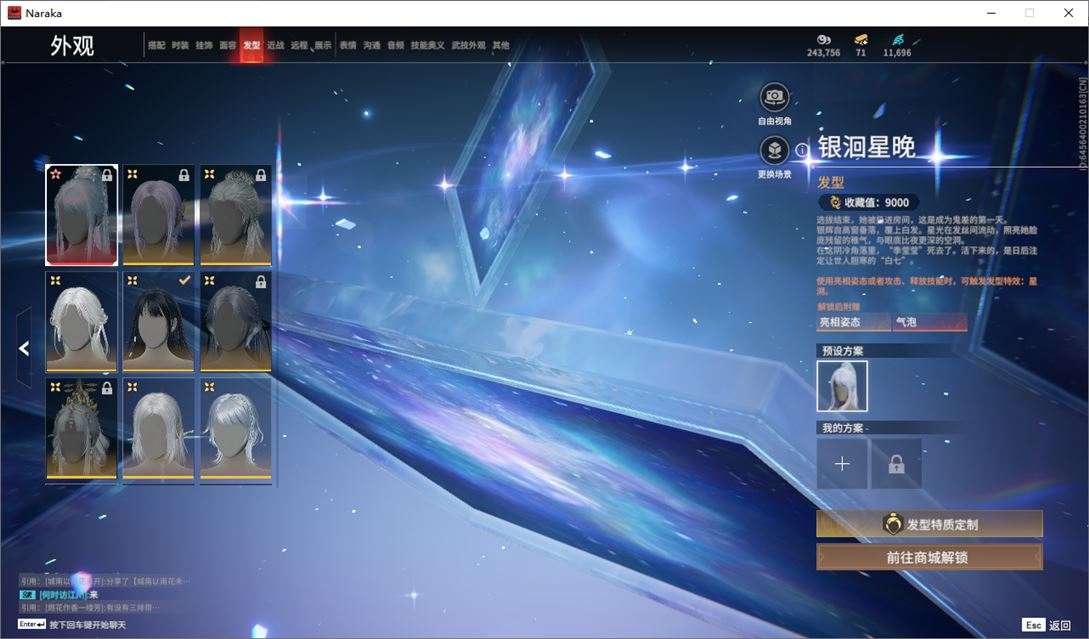The width and height of the screenshot is (1089, 639).
Task: Click the 发型特质定制 button
Action: click(929, 524)
